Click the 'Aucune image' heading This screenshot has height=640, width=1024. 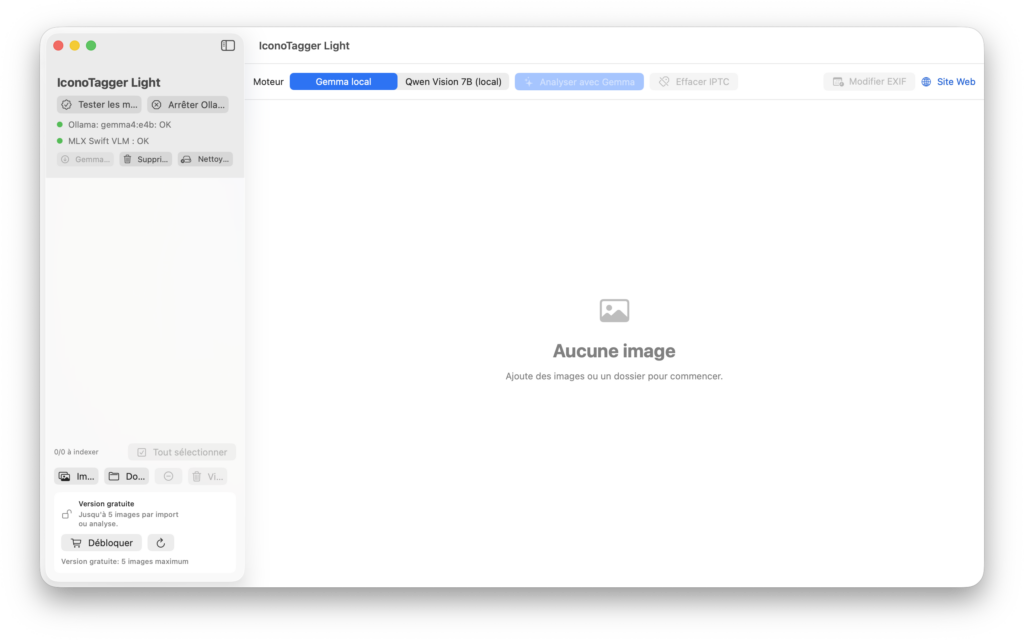point(614,351)
